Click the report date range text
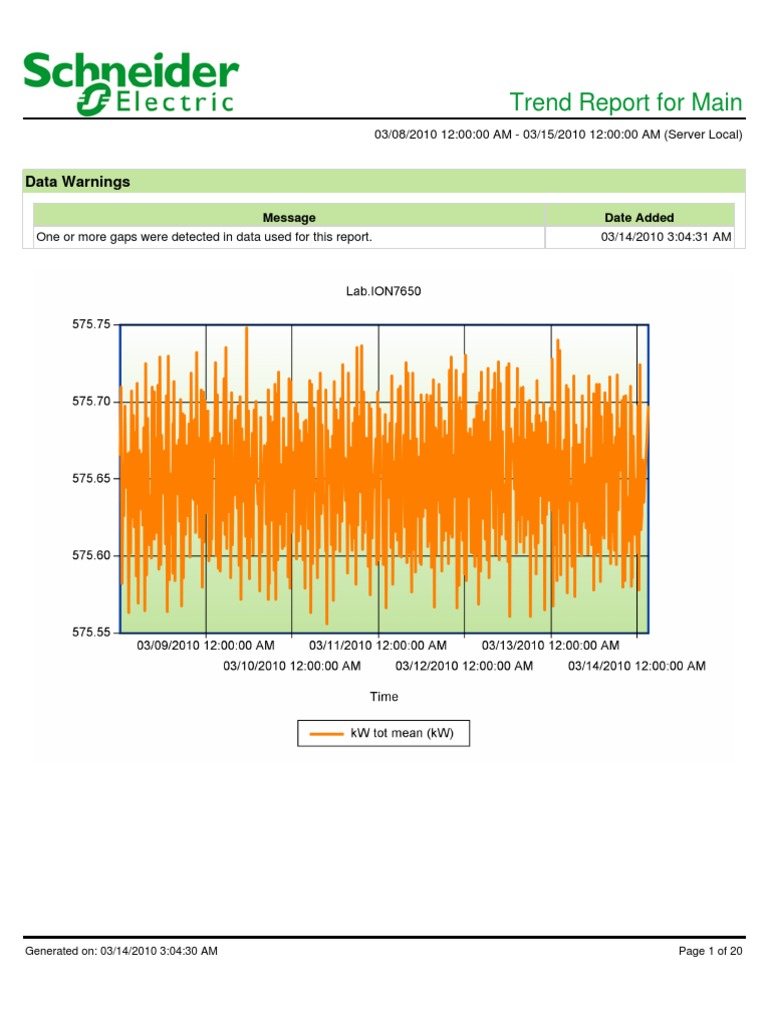Image resolution: width=768 pixels, height=1024 pixels. click(558, 135)
